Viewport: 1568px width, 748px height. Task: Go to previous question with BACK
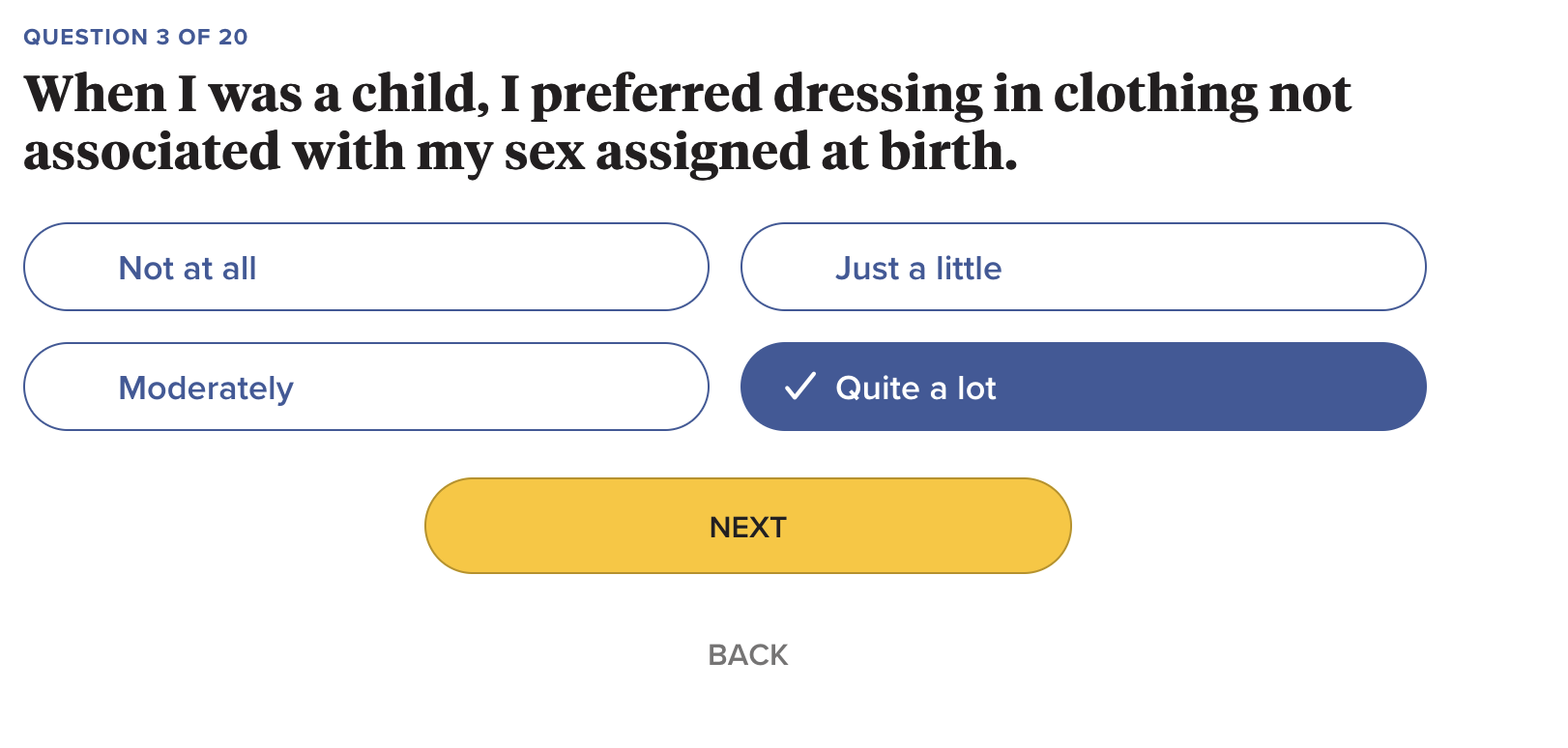[747, 655]
